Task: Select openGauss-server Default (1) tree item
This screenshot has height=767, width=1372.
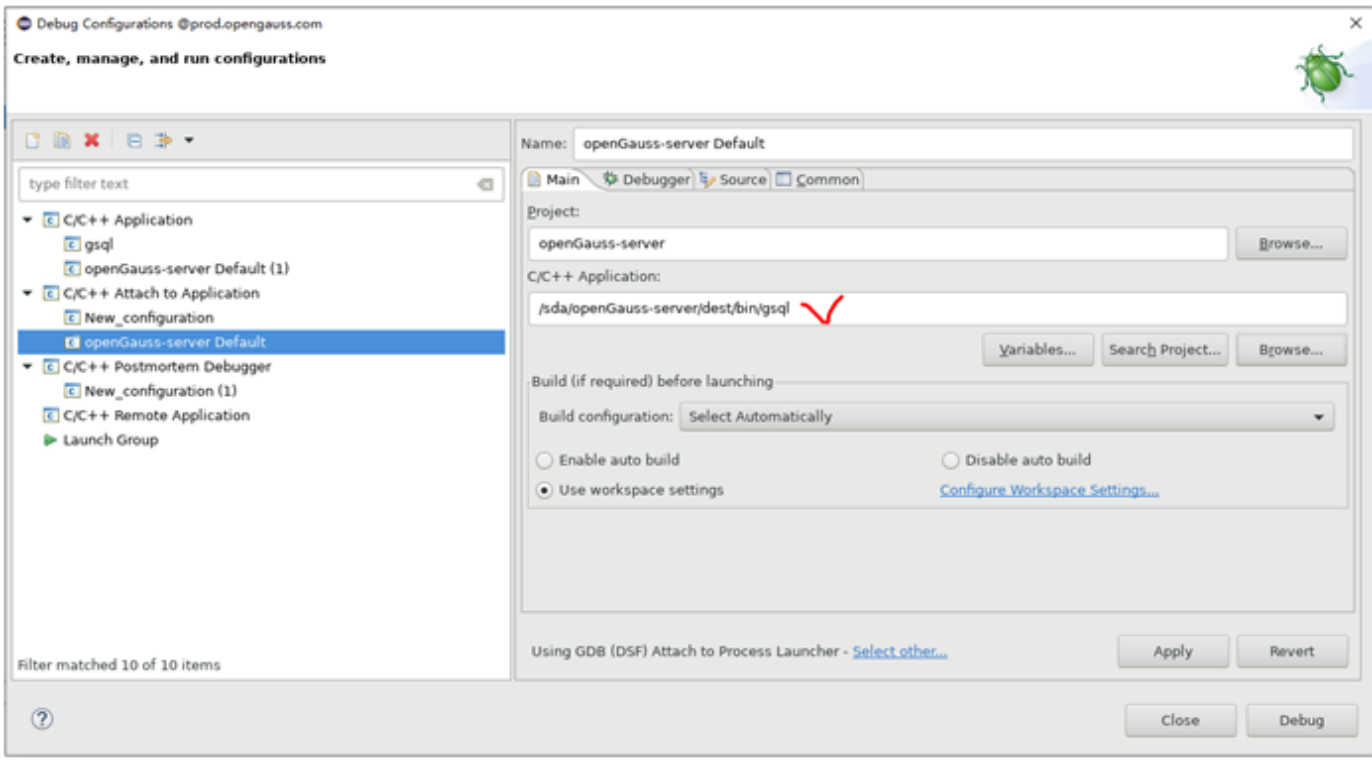Action: point(187,269)
